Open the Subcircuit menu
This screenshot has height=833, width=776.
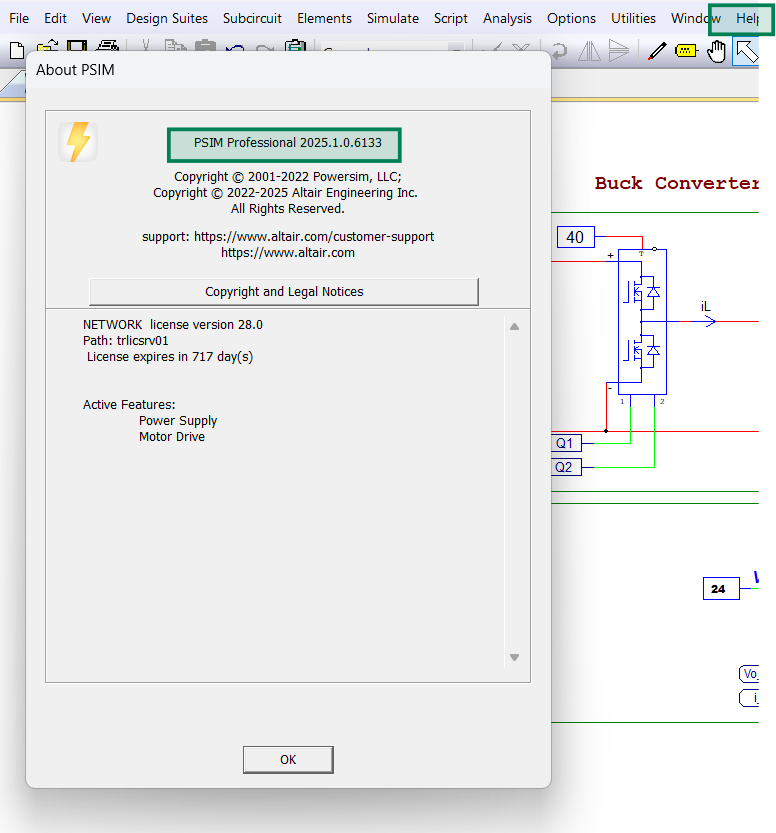(252, 19)
